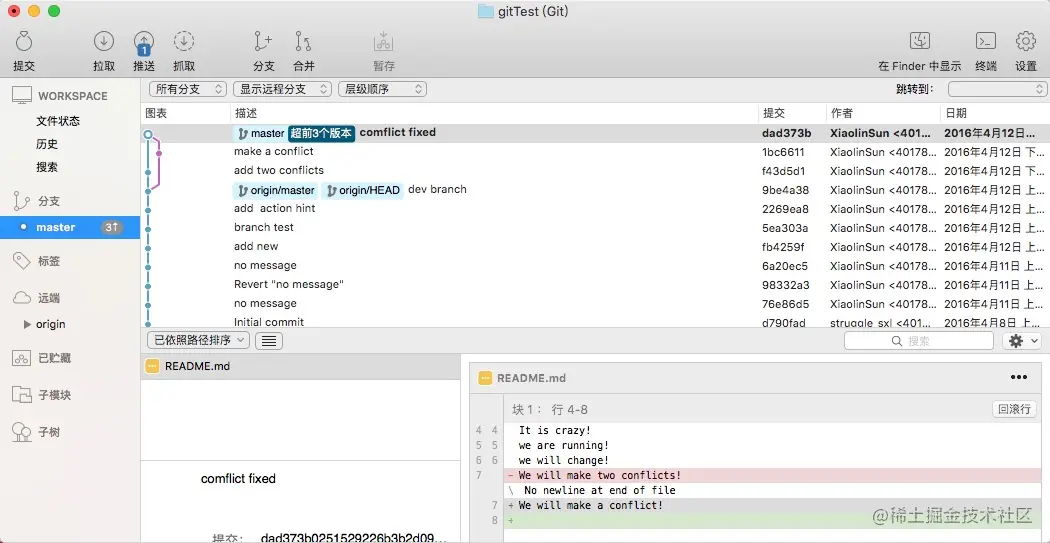Click the 提交 column header
1050x543 pixels.
tap(774, 114)
